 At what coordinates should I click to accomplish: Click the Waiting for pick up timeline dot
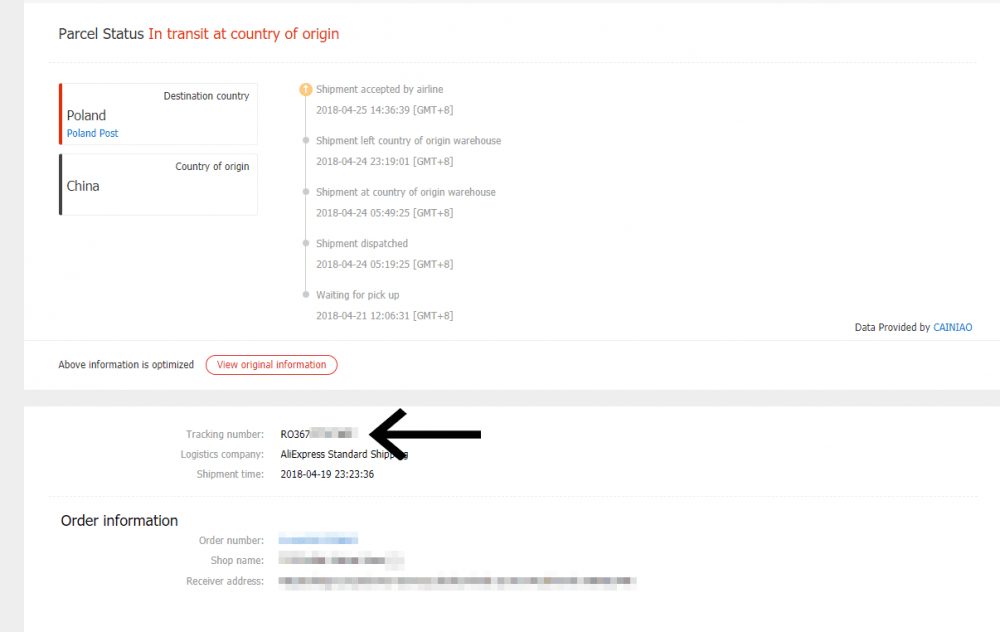coord(306,295)
